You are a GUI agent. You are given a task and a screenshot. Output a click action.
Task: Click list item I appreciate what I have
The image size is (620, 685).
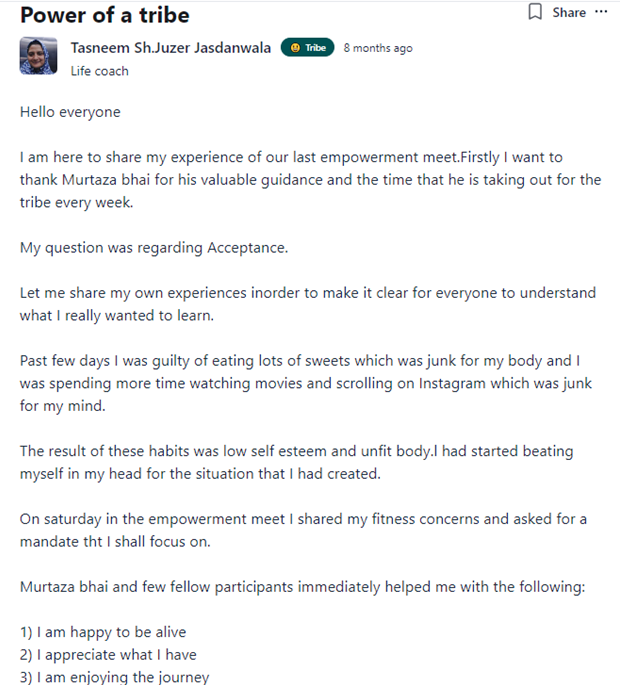tap(108, 655)
